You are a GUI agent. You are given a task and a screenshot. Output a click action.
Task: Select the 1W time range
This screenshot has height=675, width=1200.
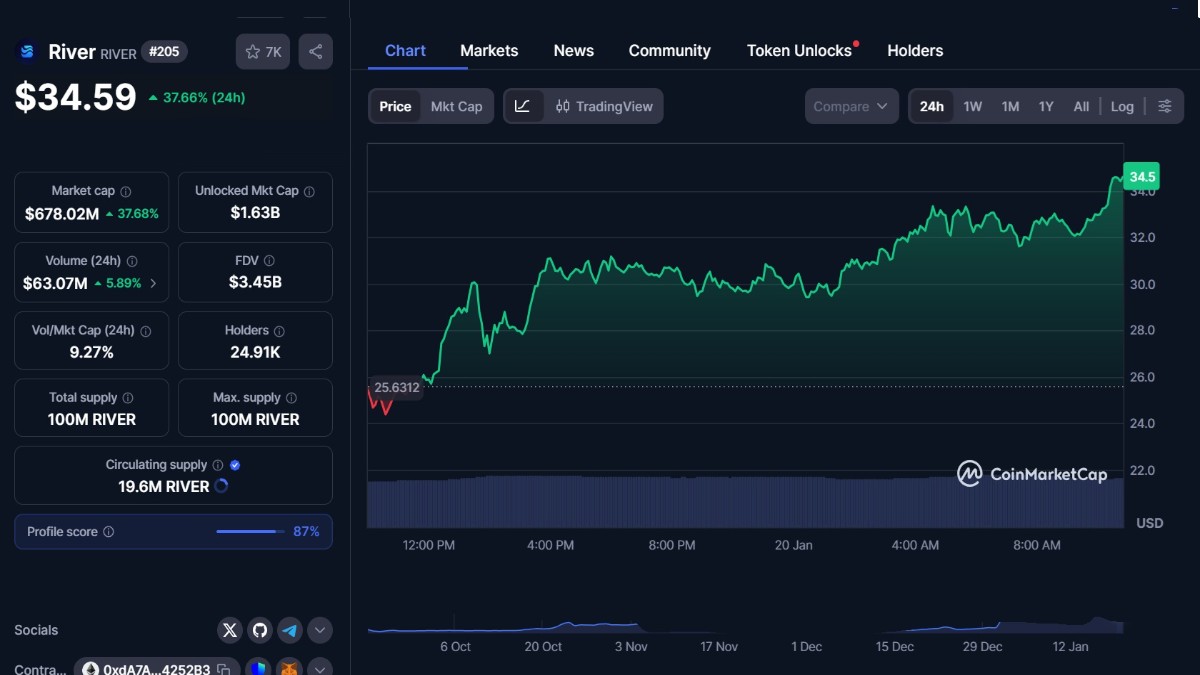pos(972,106)
